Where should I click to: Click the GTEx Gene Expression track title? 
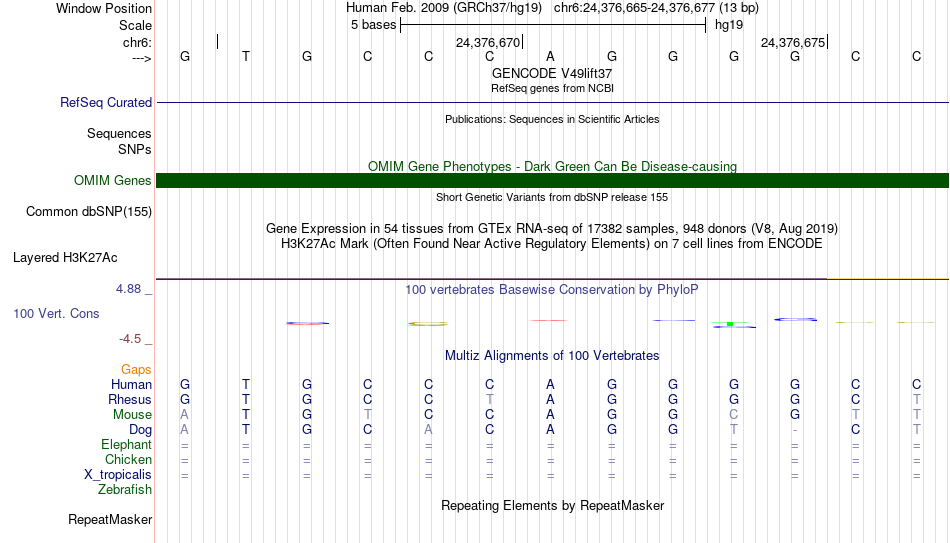[x=552, y=228]
